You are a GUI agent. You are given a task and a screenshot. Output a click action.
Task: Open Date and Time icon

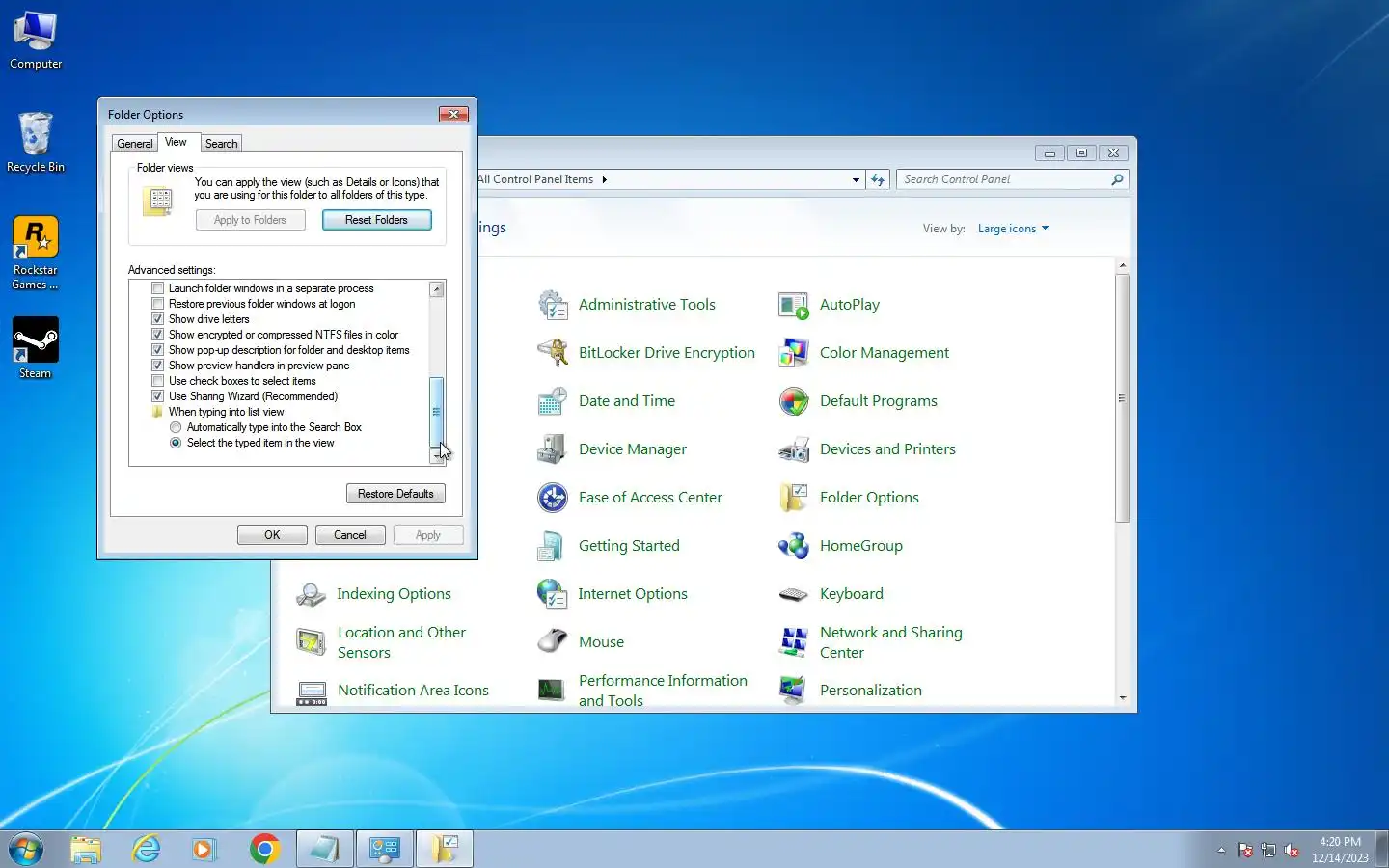[x=553, y=401]
